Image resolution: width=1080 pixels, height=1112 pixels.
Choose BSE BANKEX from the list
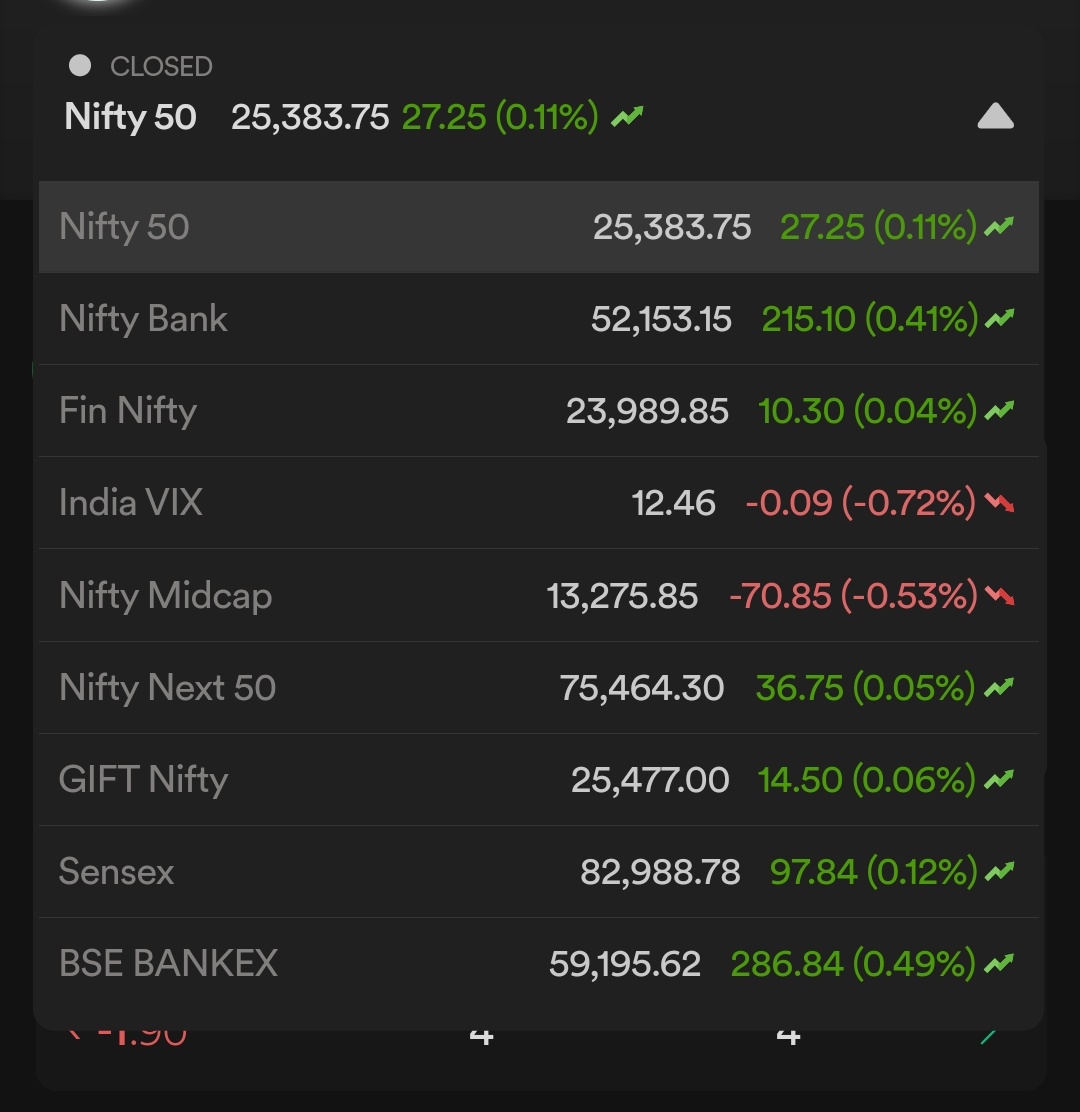click(539, 964)
